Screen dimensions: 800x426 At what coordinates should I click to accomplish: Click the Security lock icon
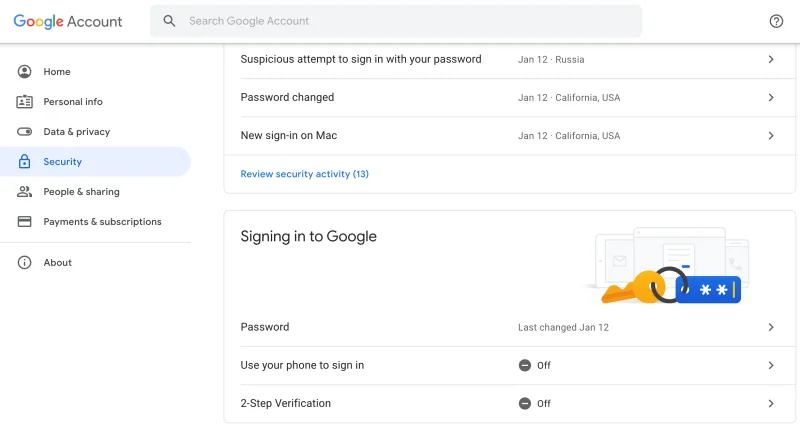(25, 162)
